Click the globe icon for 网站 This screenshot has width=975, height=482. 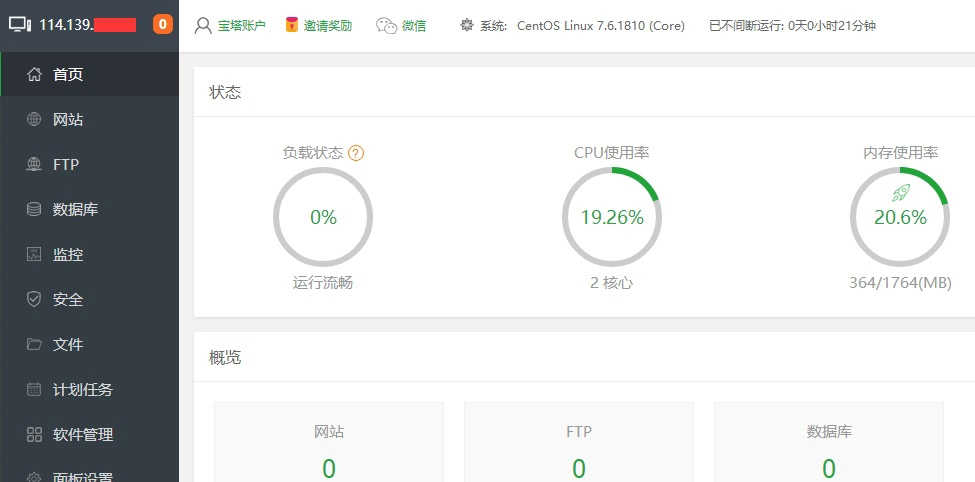(x=34, y=119)
